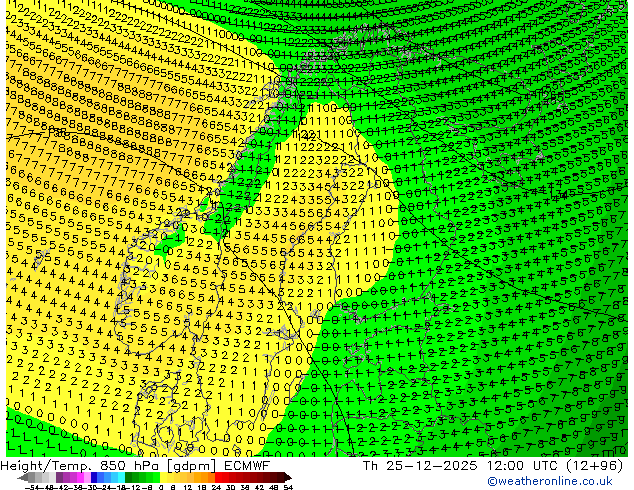Click the 'ECMWF' model name label

click(x=246, y=466)
